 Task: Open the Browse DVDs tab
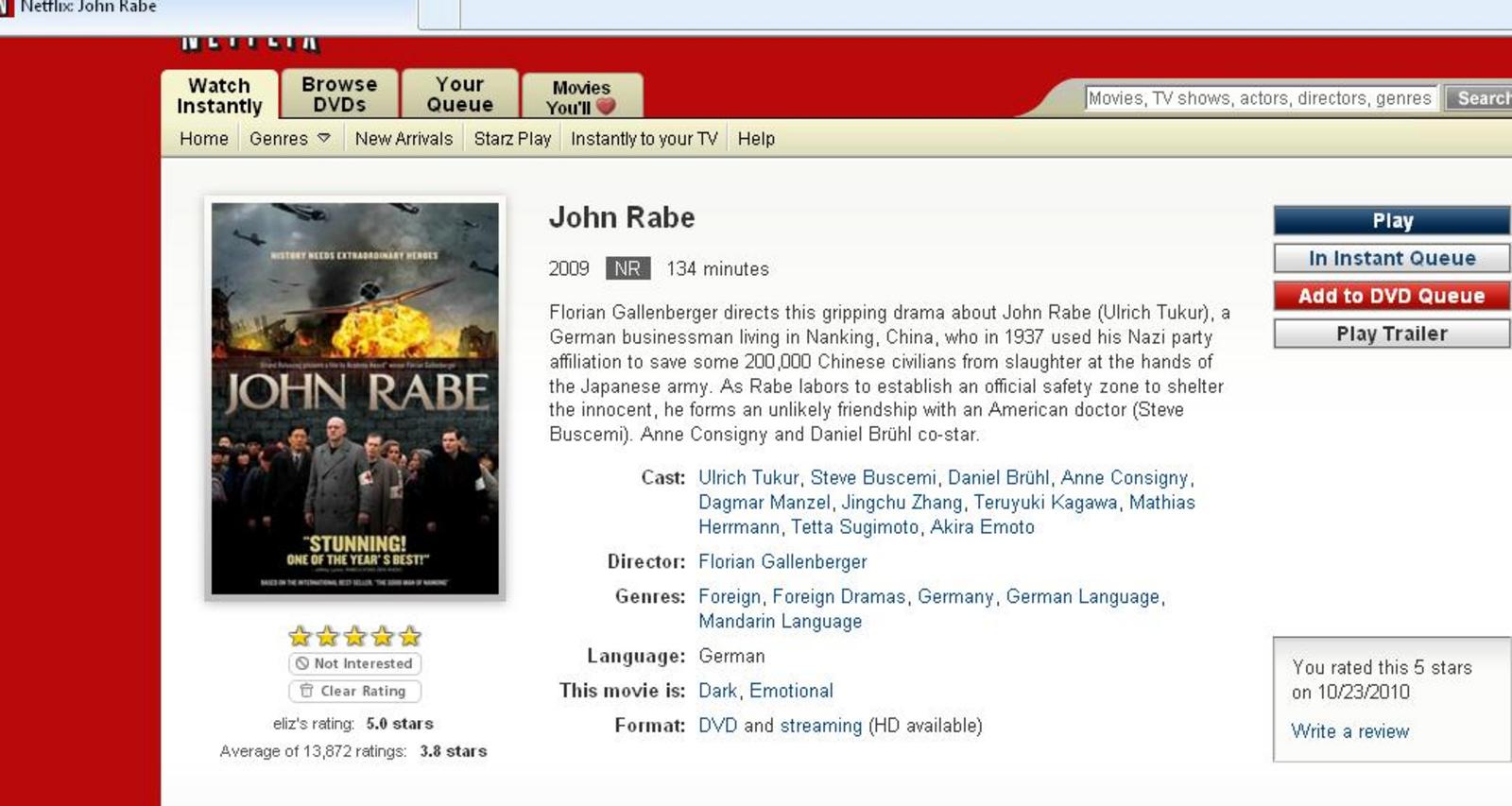[x=339, y=94]
